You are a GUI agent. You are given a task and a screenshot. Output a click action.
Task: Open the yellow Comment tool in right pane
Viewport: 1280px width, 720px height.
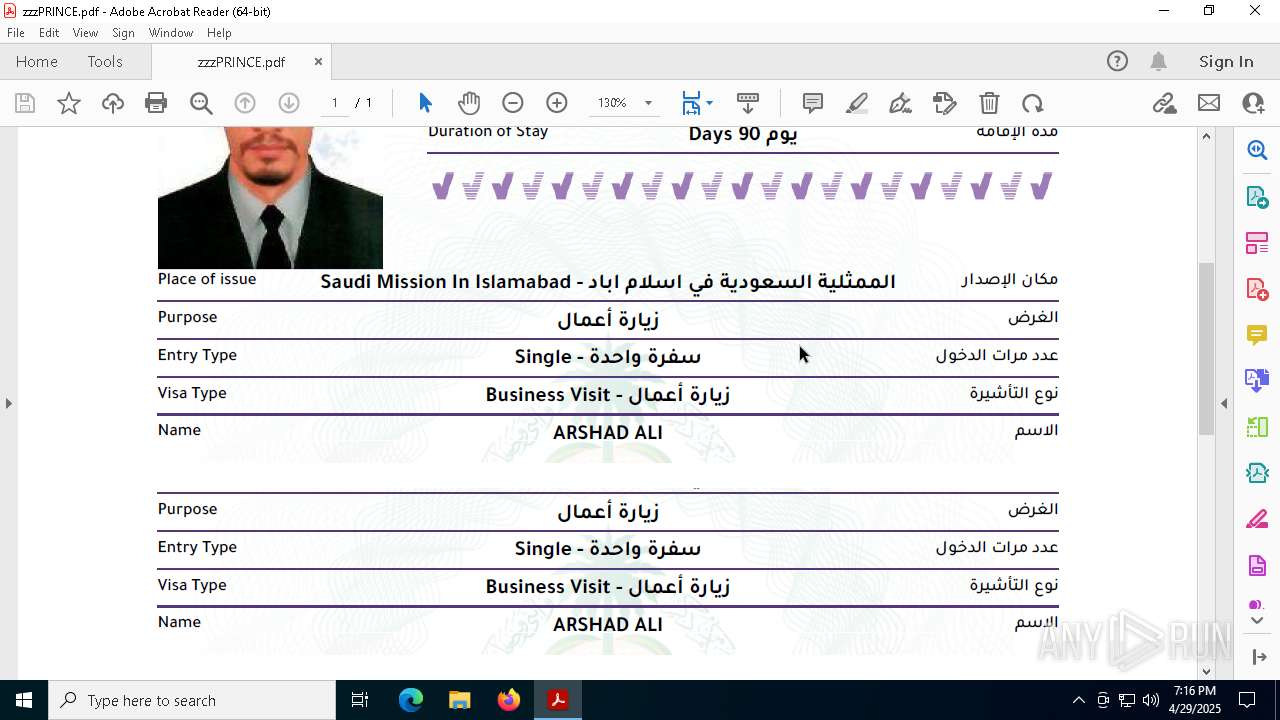(1257, 335)
